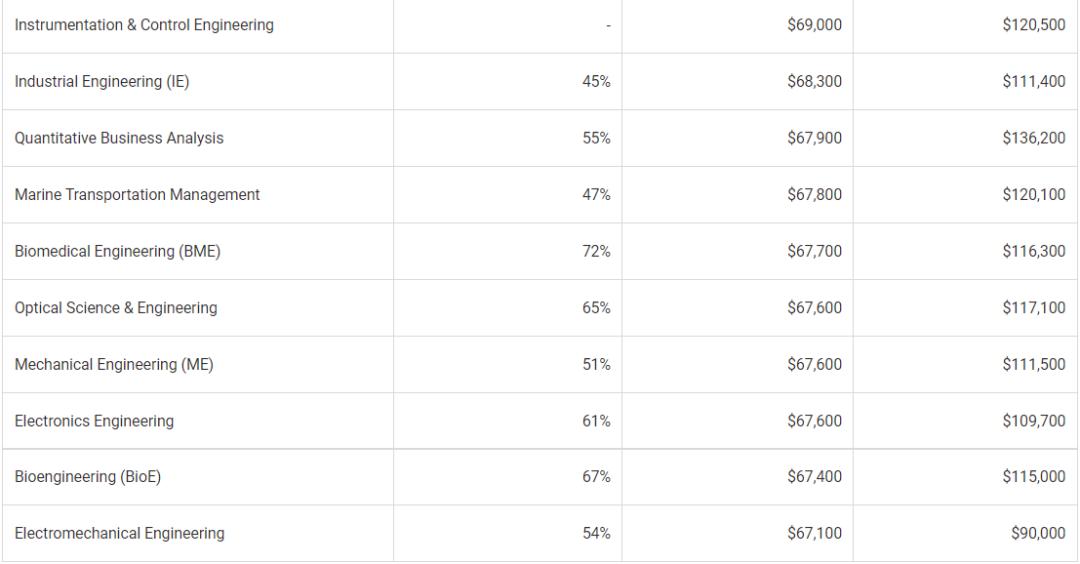Select the Biomedical Engineering (BME) major name
Image resolution: width=1080 pixels, height=564 pixels.
click(x=117, y=251)
